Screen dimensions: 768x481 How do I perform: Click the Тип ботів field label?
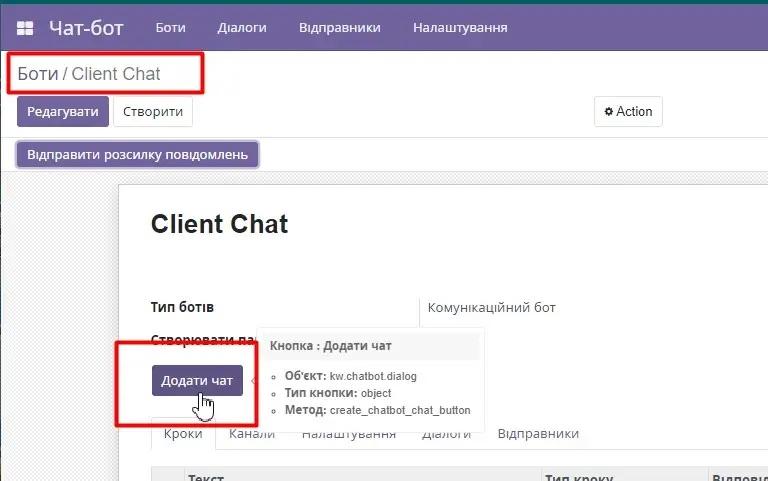point(182,307)
